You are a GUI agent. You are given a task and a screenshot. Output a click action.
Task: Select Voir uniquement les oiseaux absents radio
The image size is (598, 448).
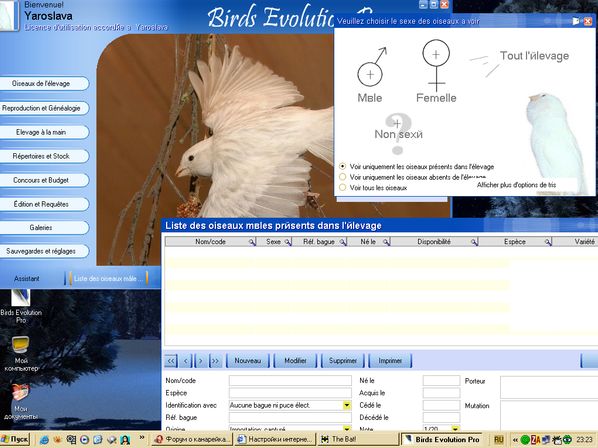(342, 177)
